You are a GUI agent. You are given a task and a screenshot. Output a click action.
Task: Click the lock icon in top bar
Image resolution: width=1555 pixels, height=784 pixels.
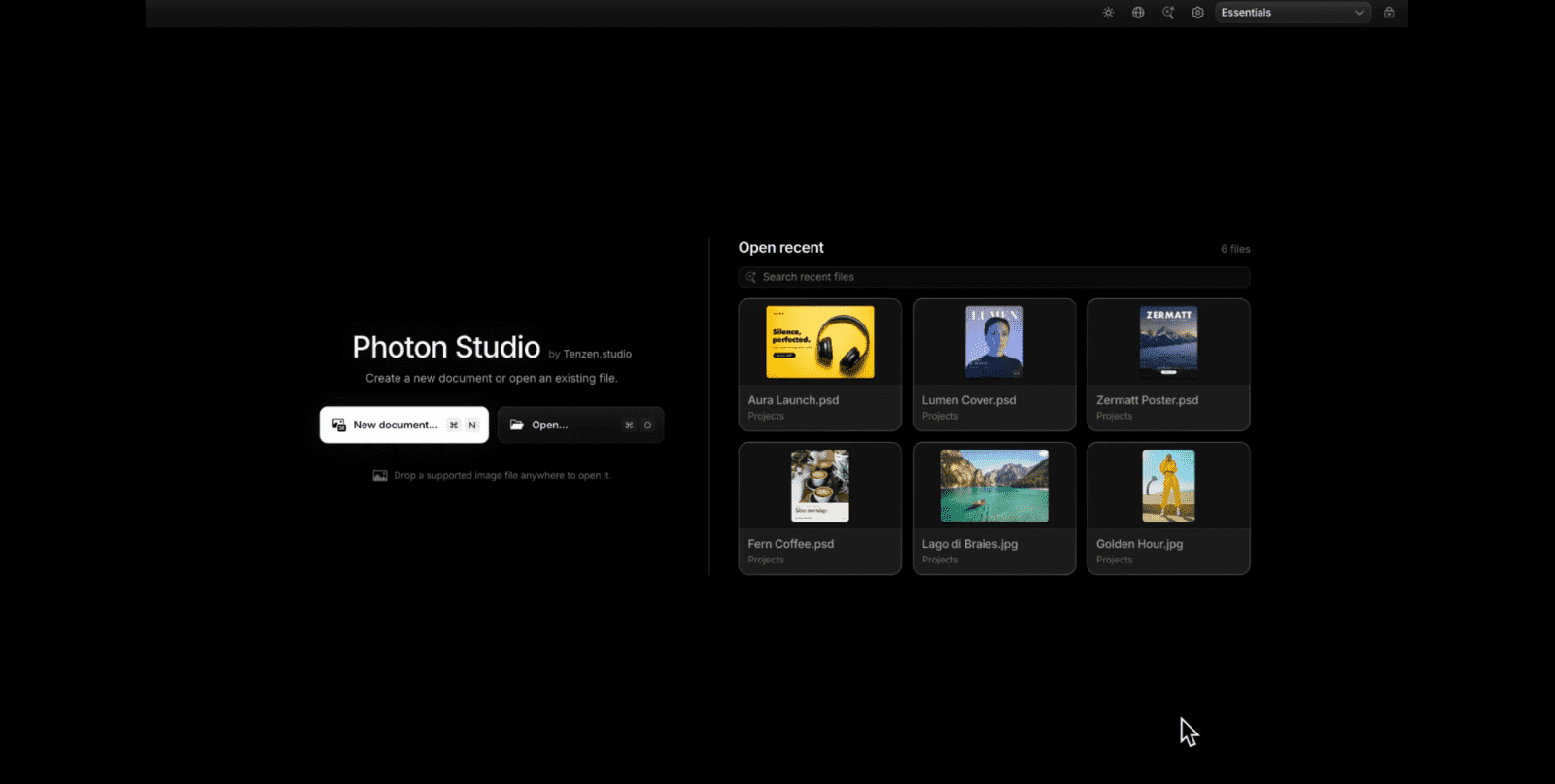(x=1389, y=13)
